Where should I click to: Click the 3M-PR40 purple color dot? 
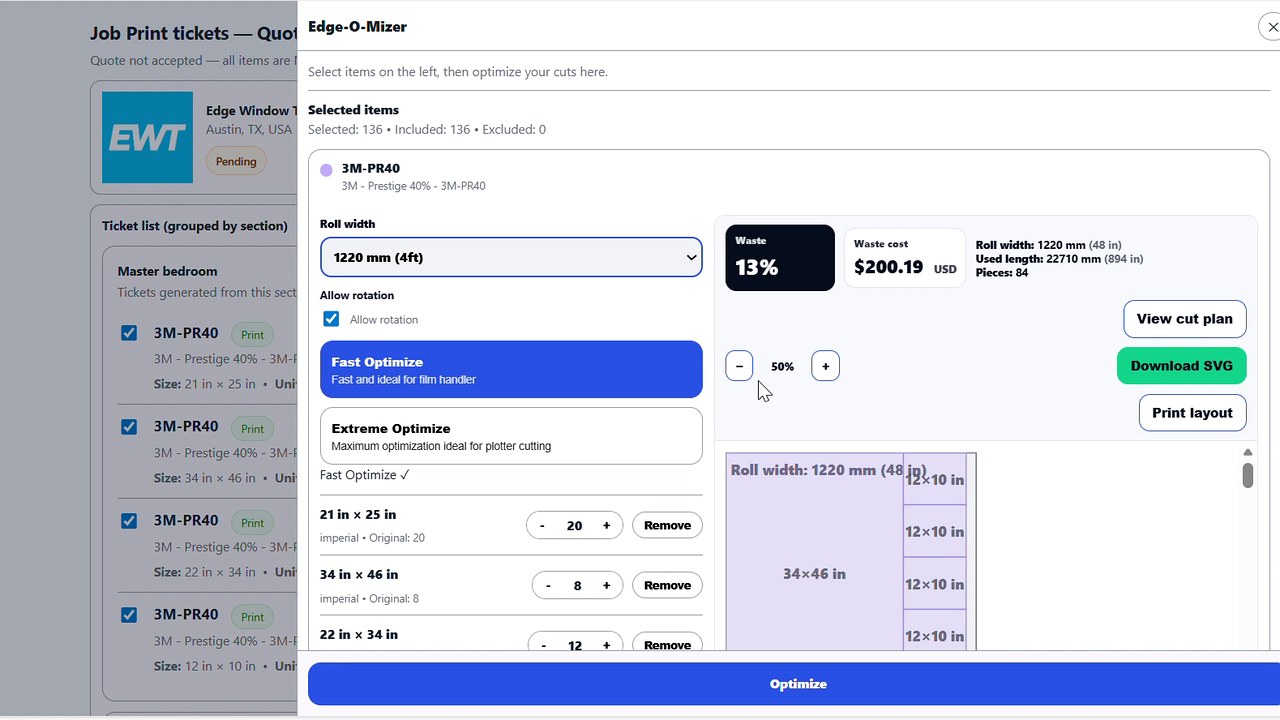point(326,170)
